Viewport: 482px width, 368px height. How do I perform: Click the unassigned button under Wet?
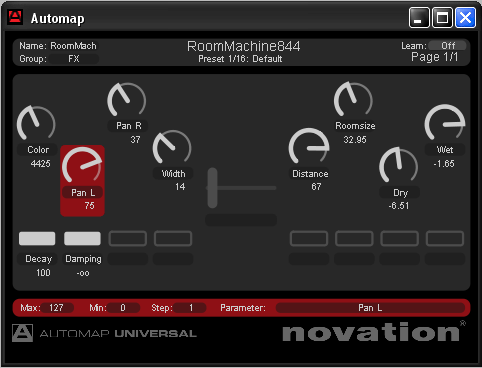445,239
